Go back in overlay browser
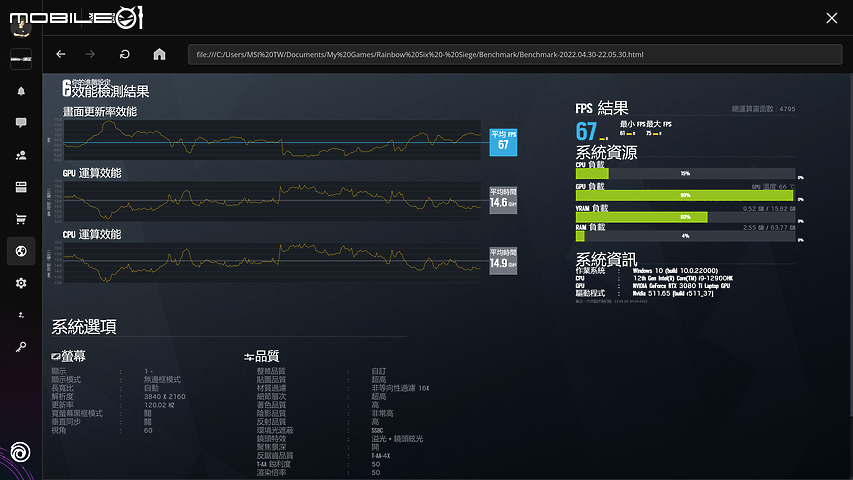 [x=61, y=54]
